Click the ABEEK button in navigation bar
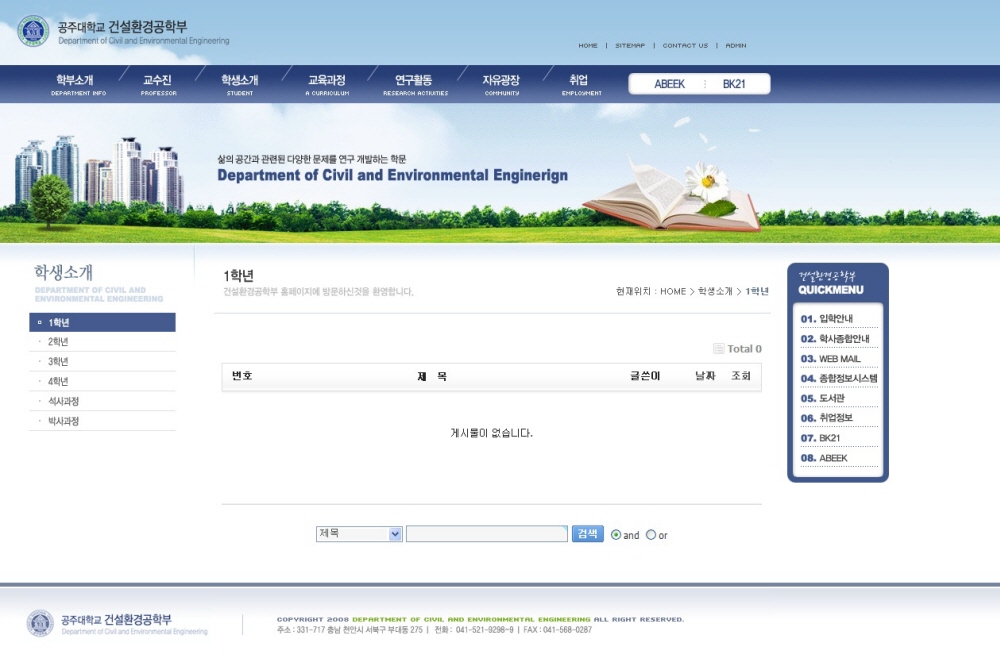Image resolution: width=1000 pixels, height=658 pixels. [669, 84]
